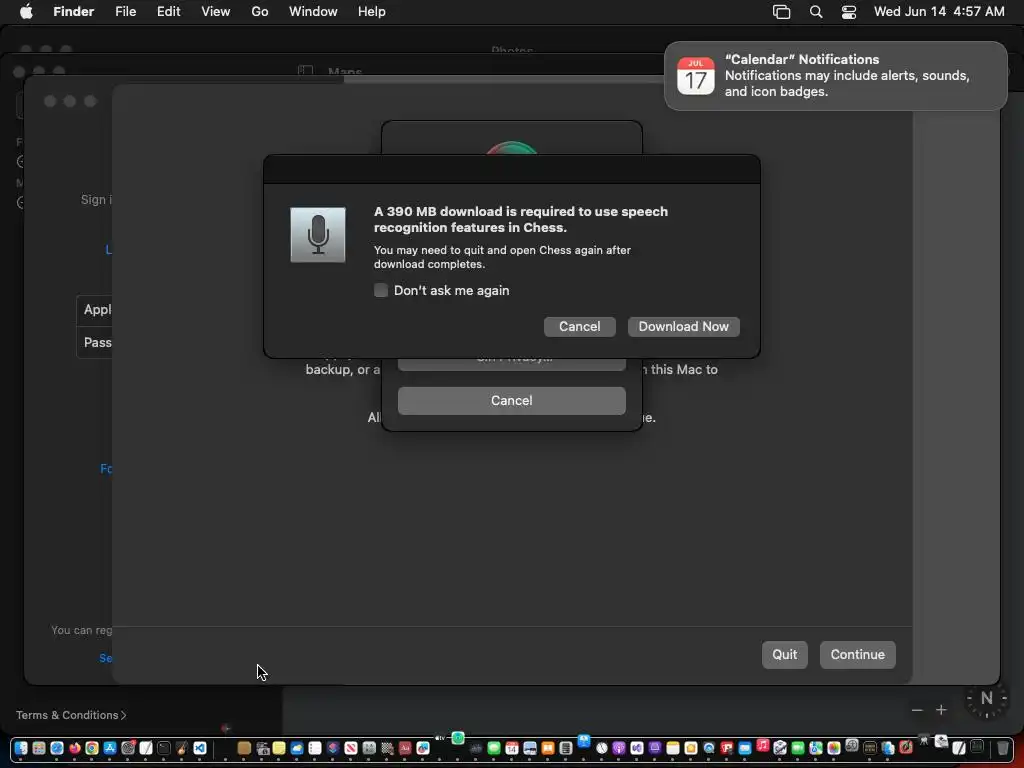Open the File menu

125,12
